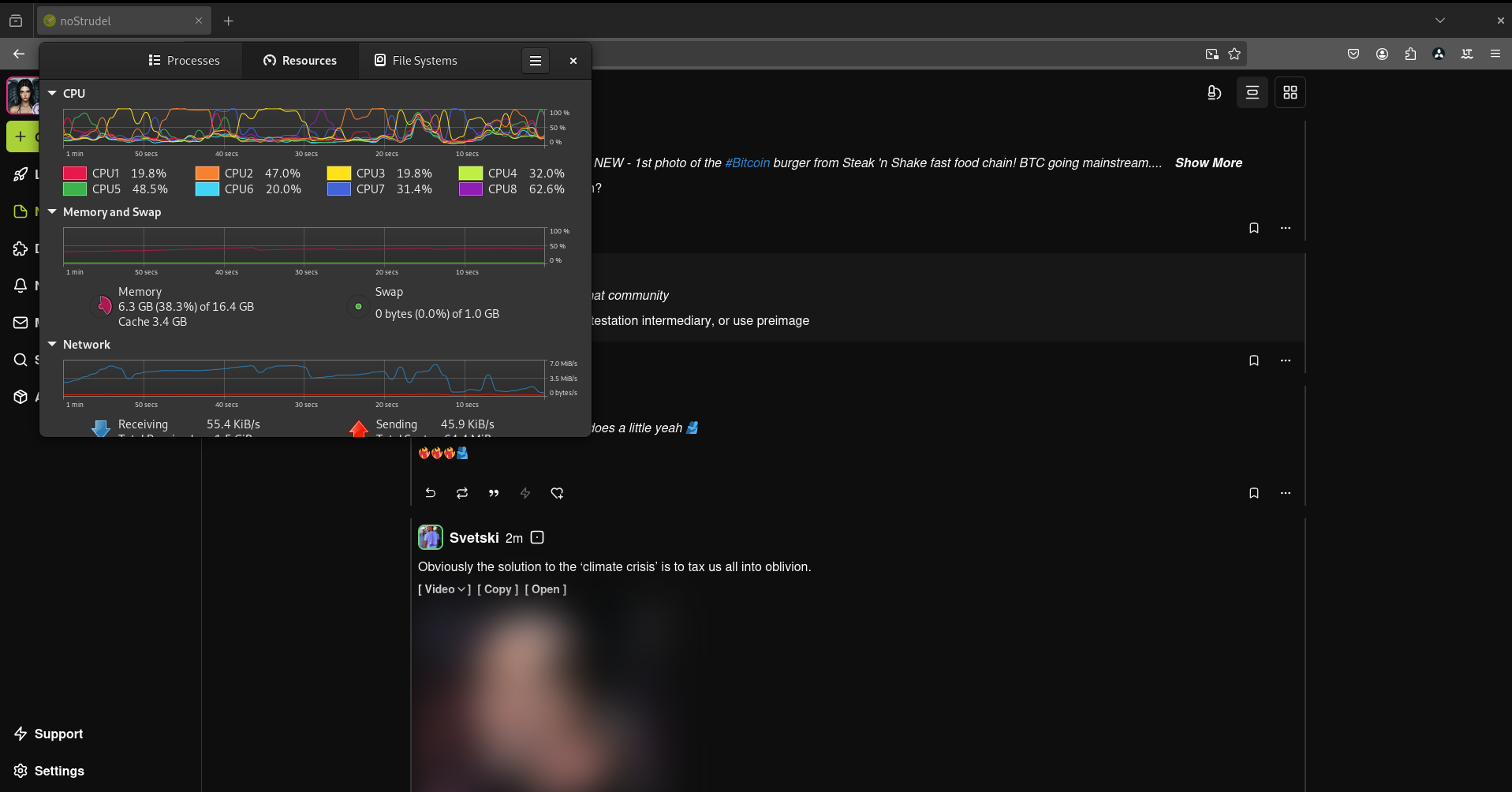Repost the 'little yeah' post
Screen dimensions: 1512x792
462,493
